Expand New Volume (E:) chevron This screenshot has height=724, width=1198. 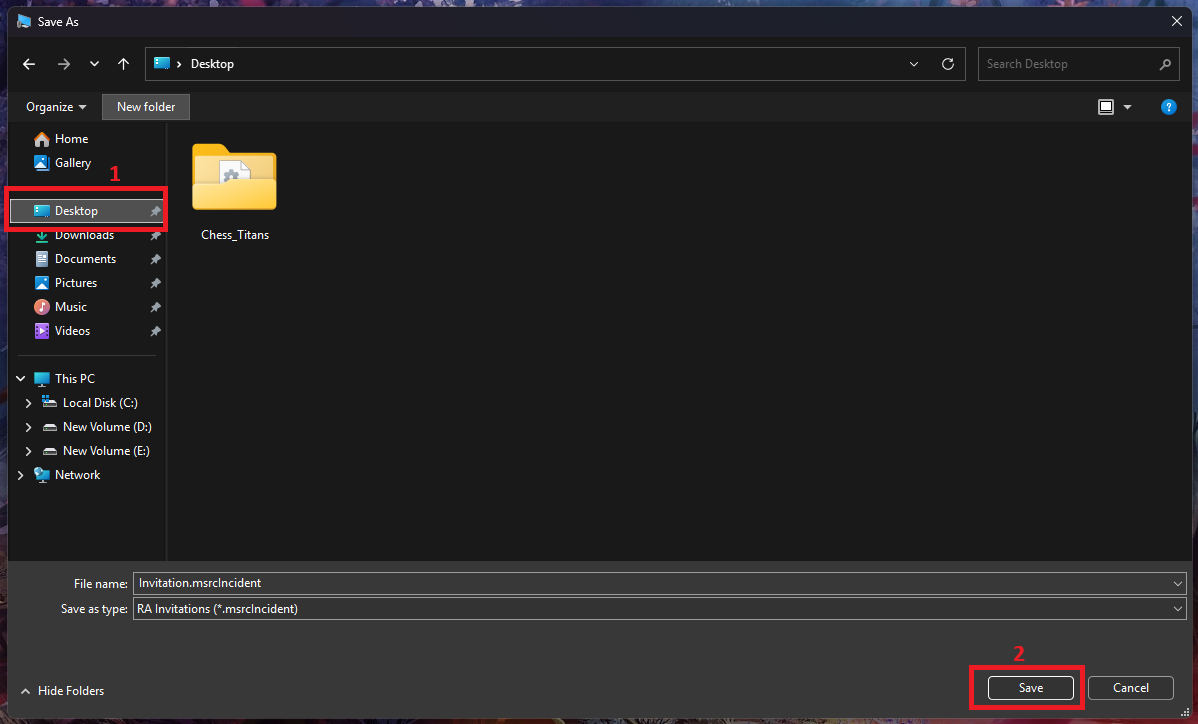[28, 451]
